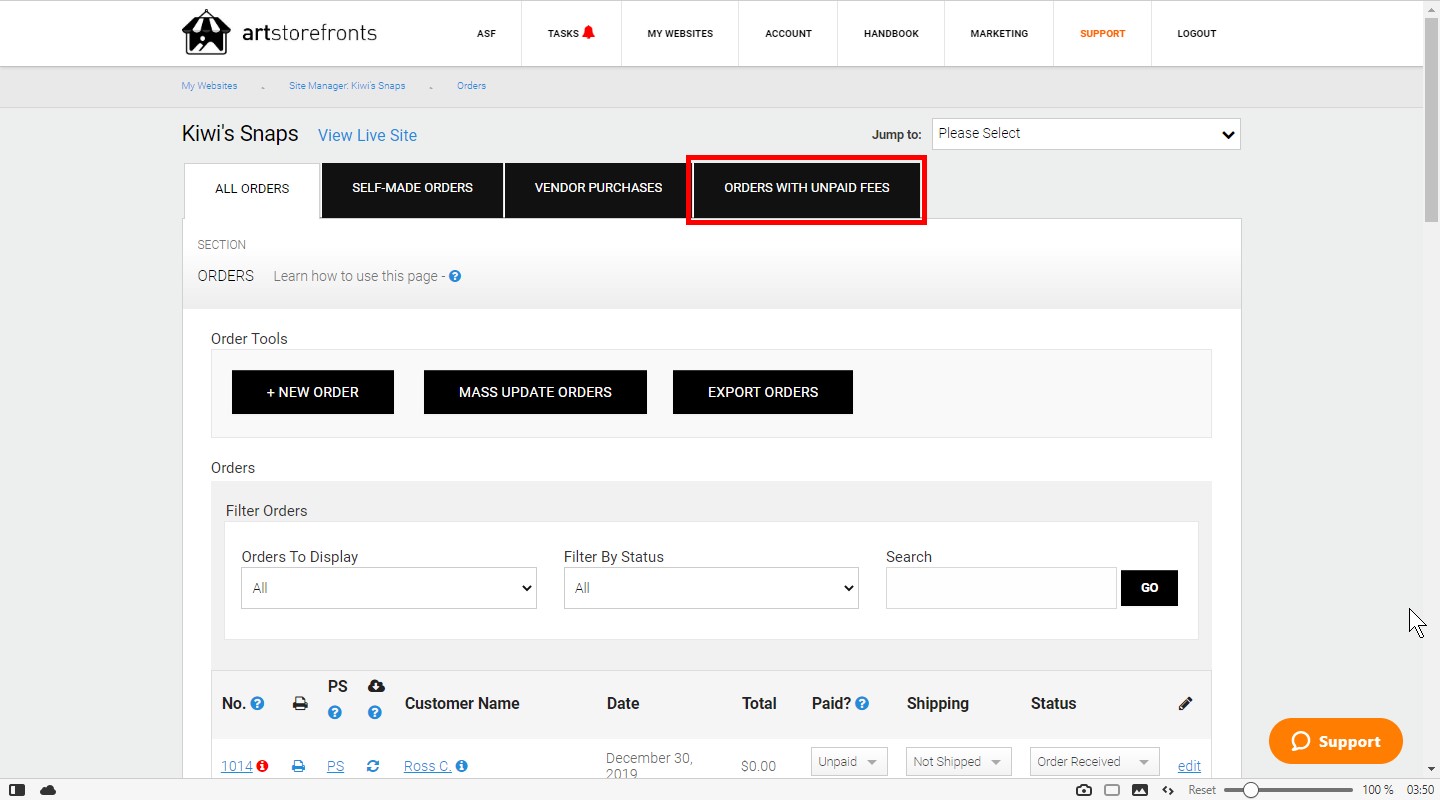Click the edit link for order 1014
This screenshot has width=1440, height=800.
point(1189,766)
